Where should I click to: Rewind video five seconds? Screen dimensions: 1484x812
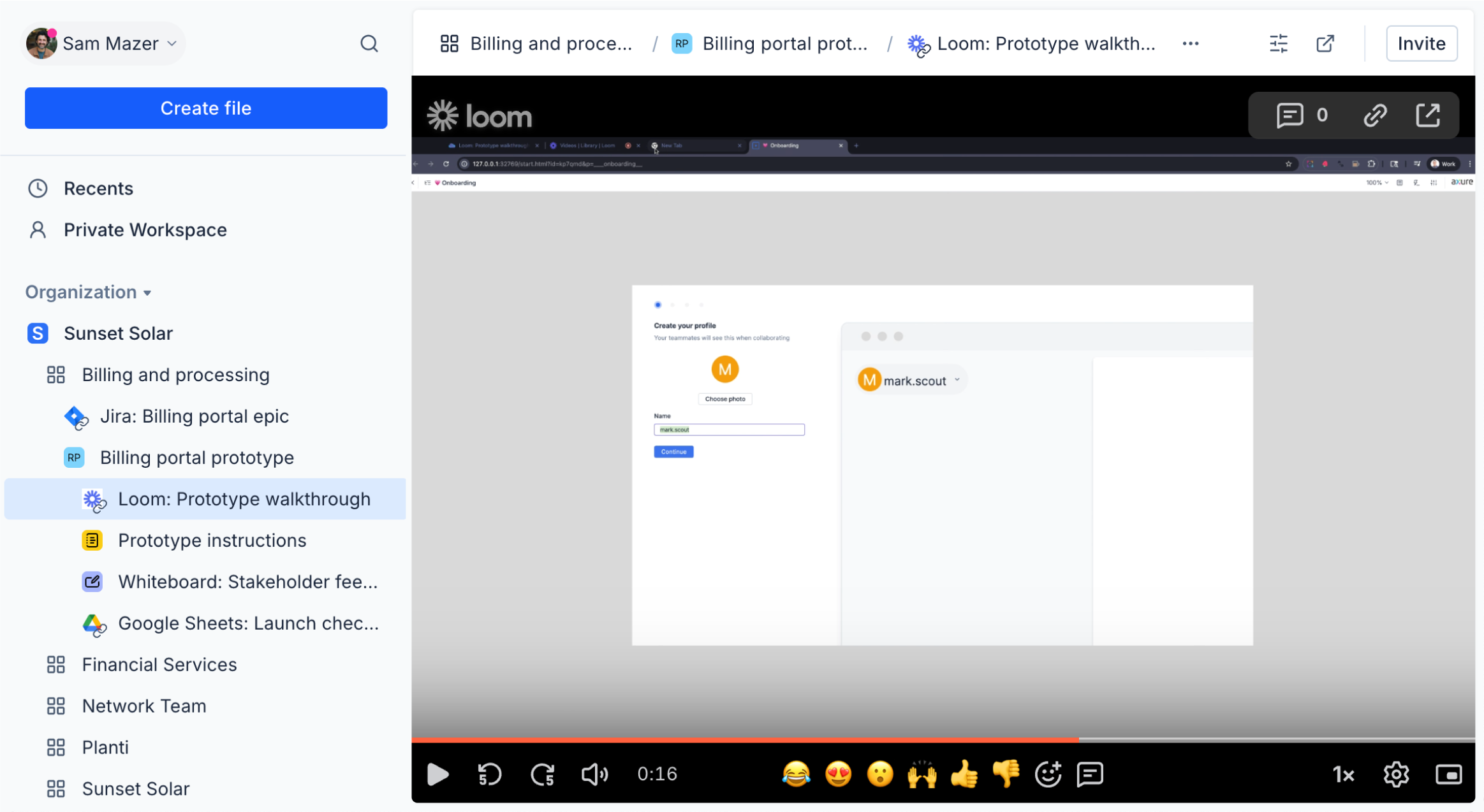coord(490,774)
